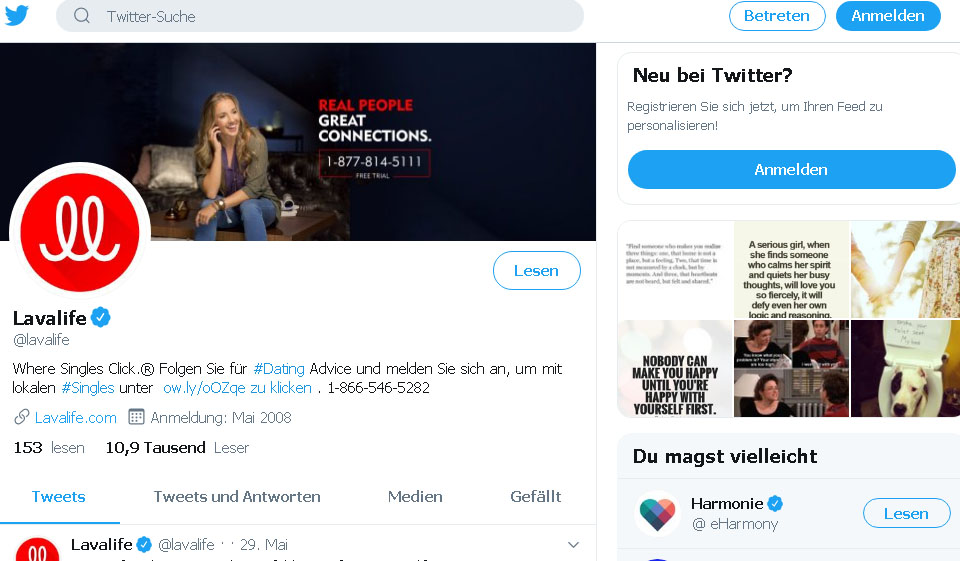Open the white dog photo thumbnail
The width and height of the screenshot is (960, 561).
[x=905, y=369]
